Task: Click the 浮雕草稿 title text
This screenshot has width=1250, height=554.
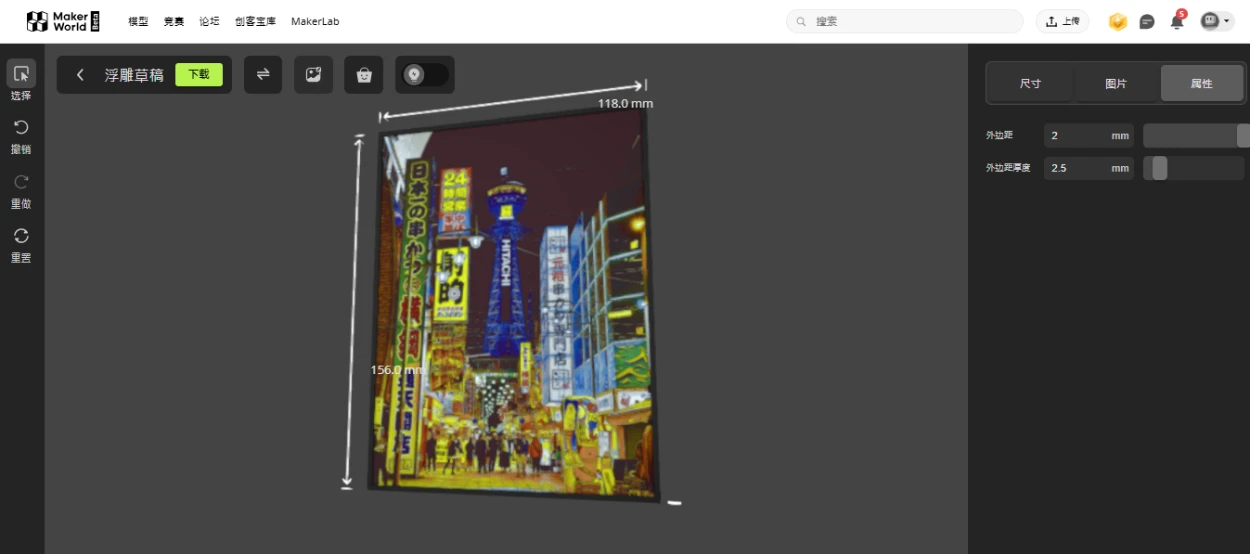Action: click(134, 75)
